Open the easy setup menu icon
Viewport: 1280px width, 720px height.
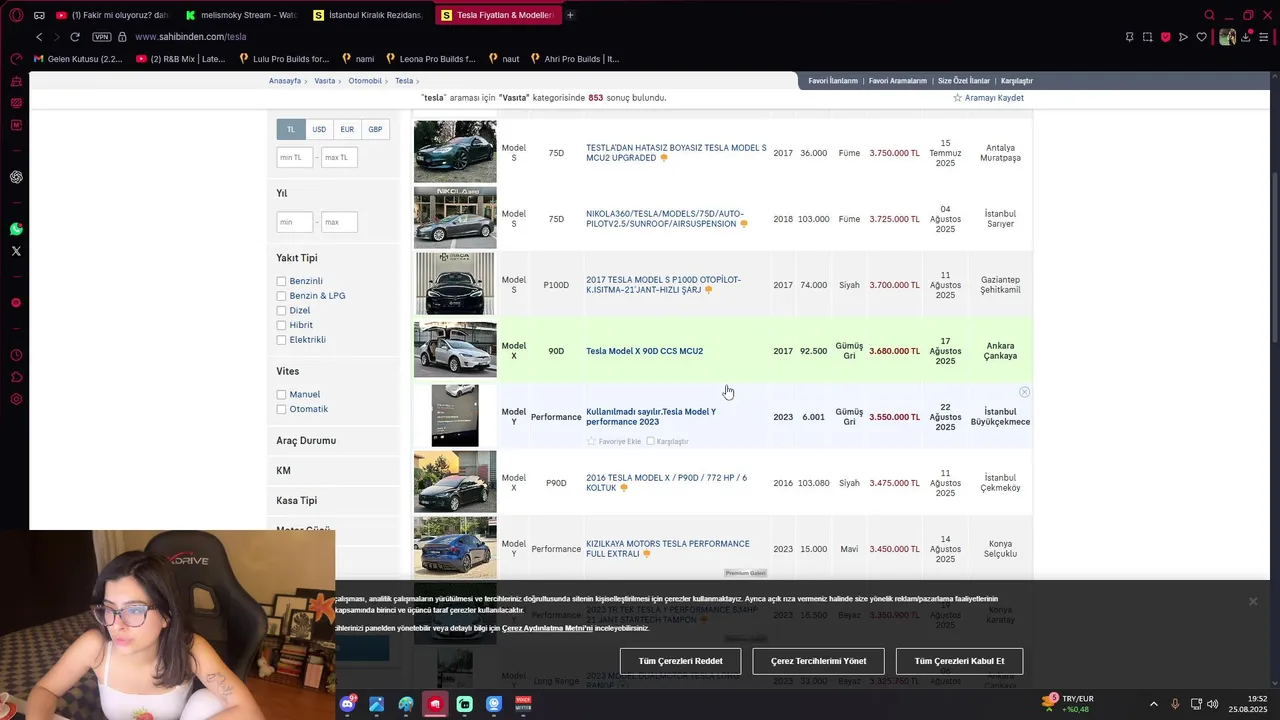(x=1263, y=37)
